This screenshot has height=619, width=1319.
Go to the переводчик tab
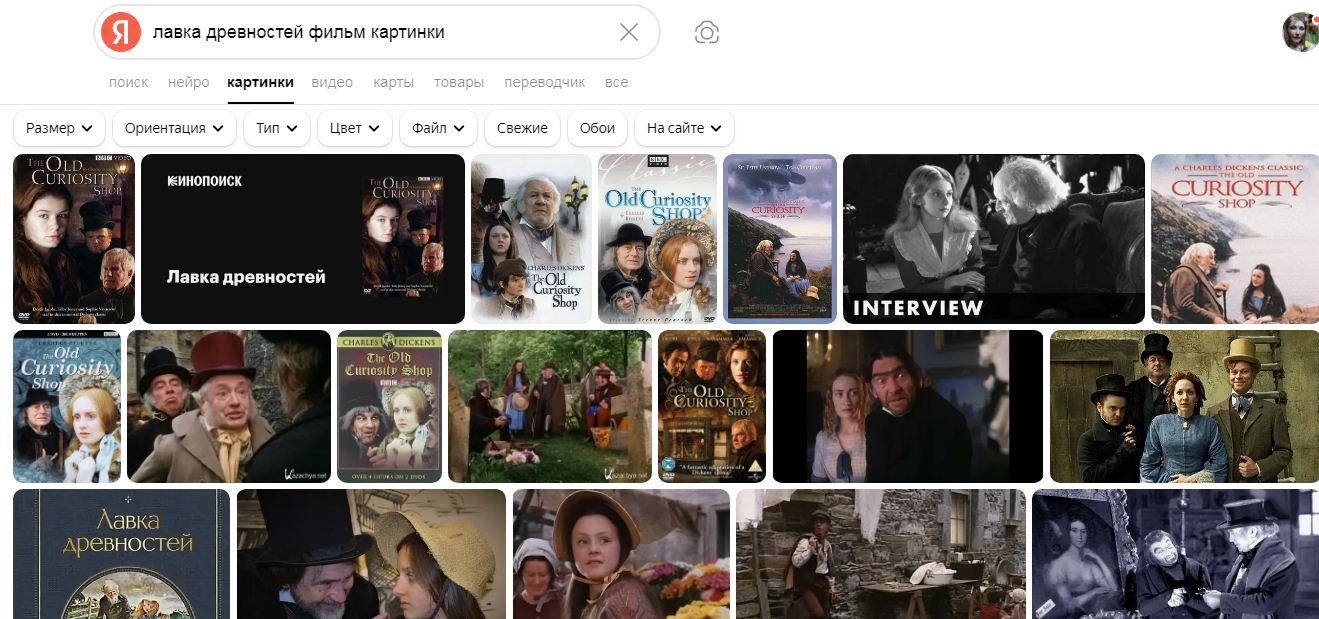(545, 82)
